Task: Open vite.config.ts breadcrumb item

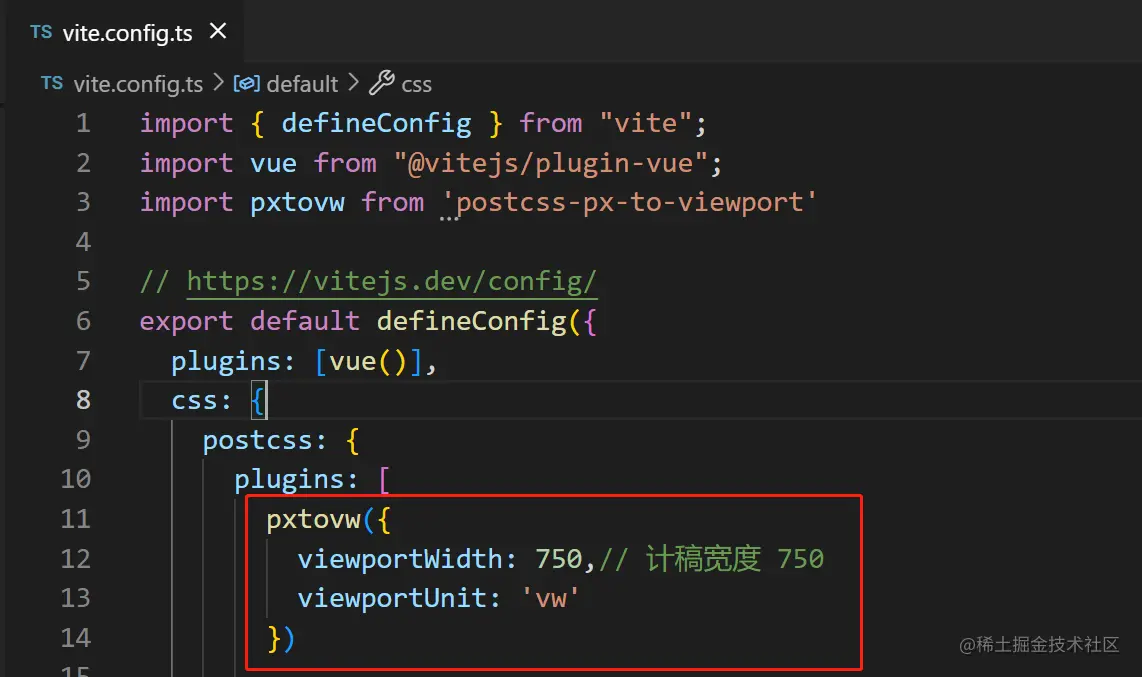Action: (138, 84)
